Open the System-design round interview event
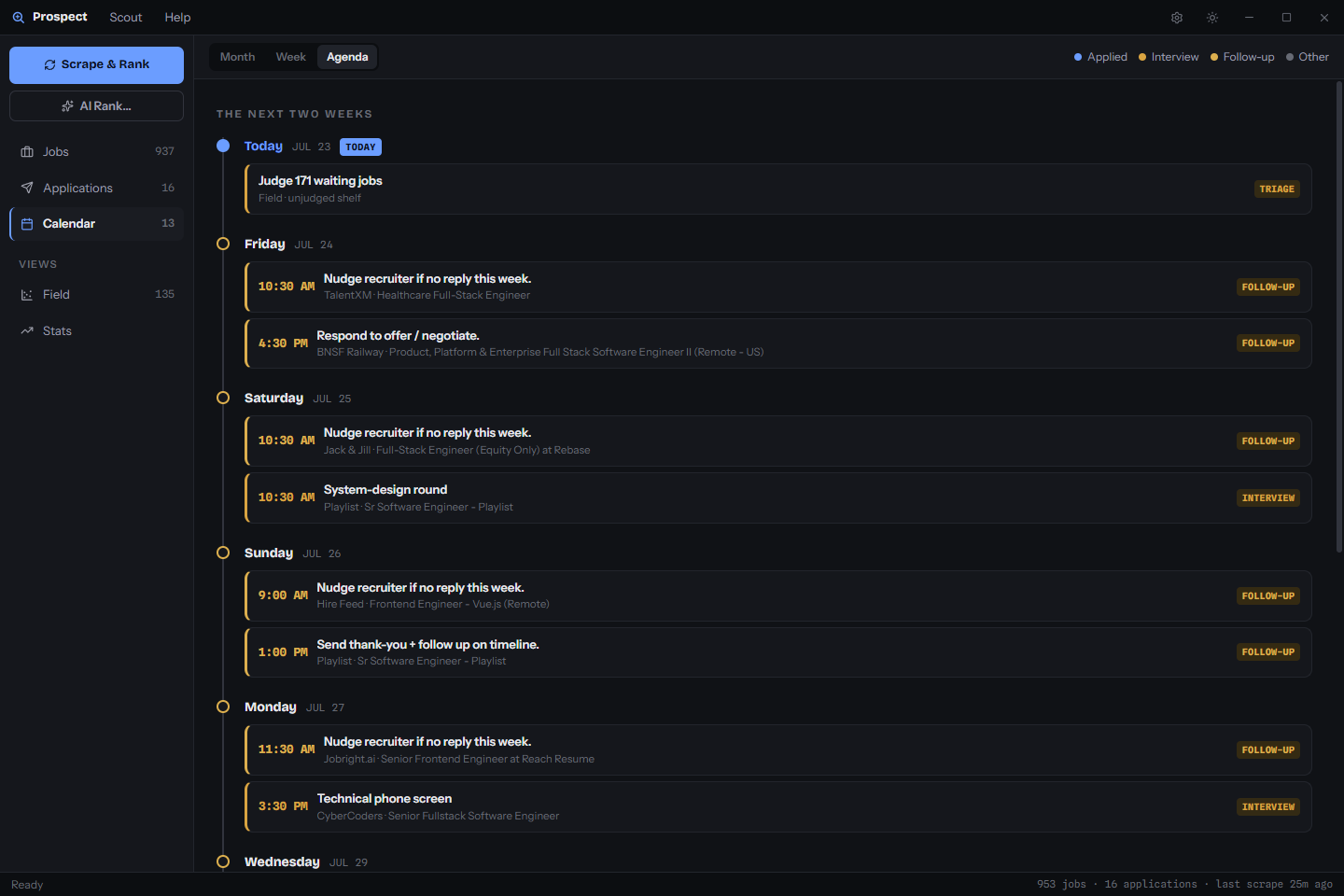The width and height of the screenshot is (1344, 896). point(777,498)
